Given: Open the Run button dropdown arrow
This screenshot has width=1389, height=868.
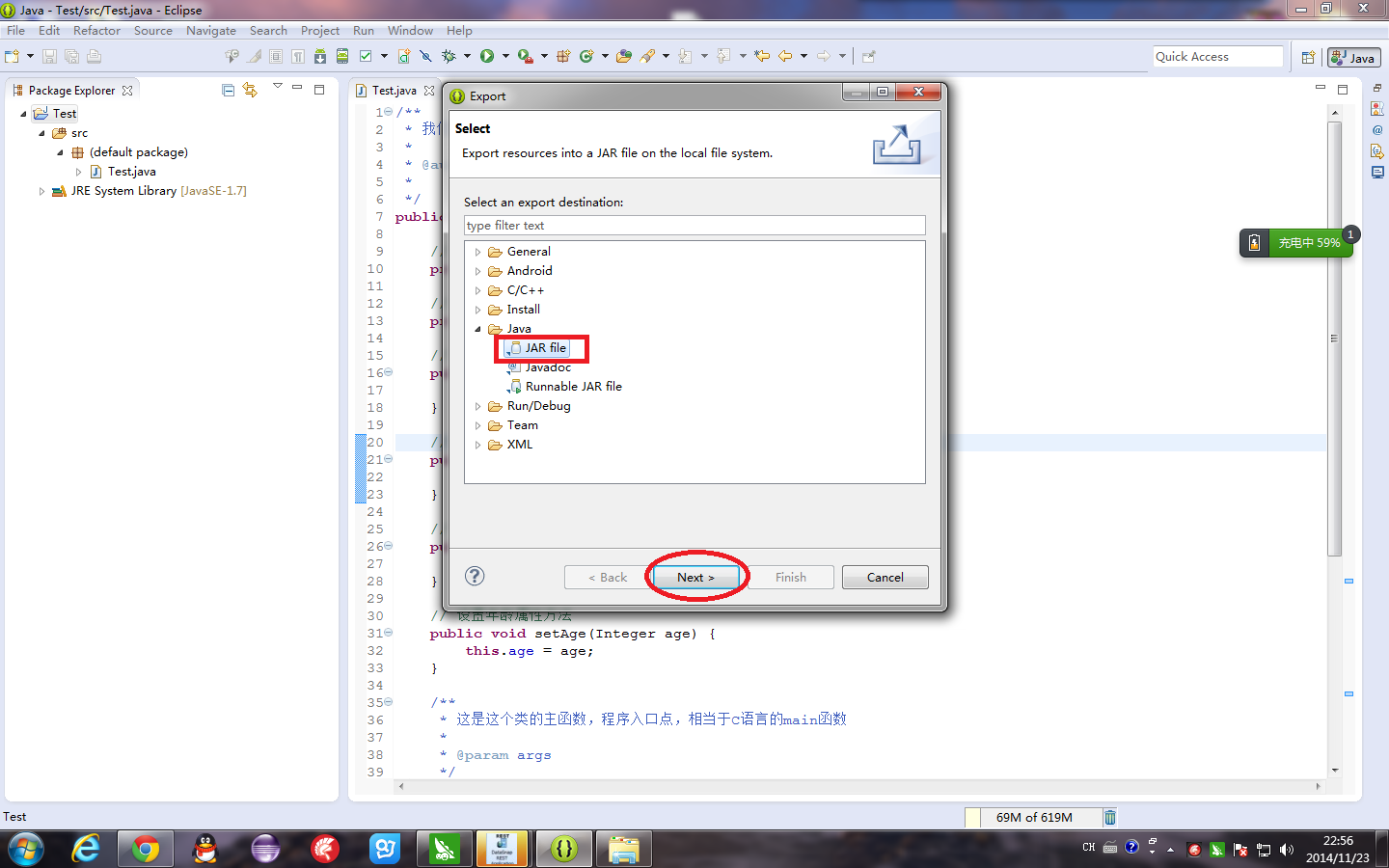Looking at the screenshot, I should (505, 56).
